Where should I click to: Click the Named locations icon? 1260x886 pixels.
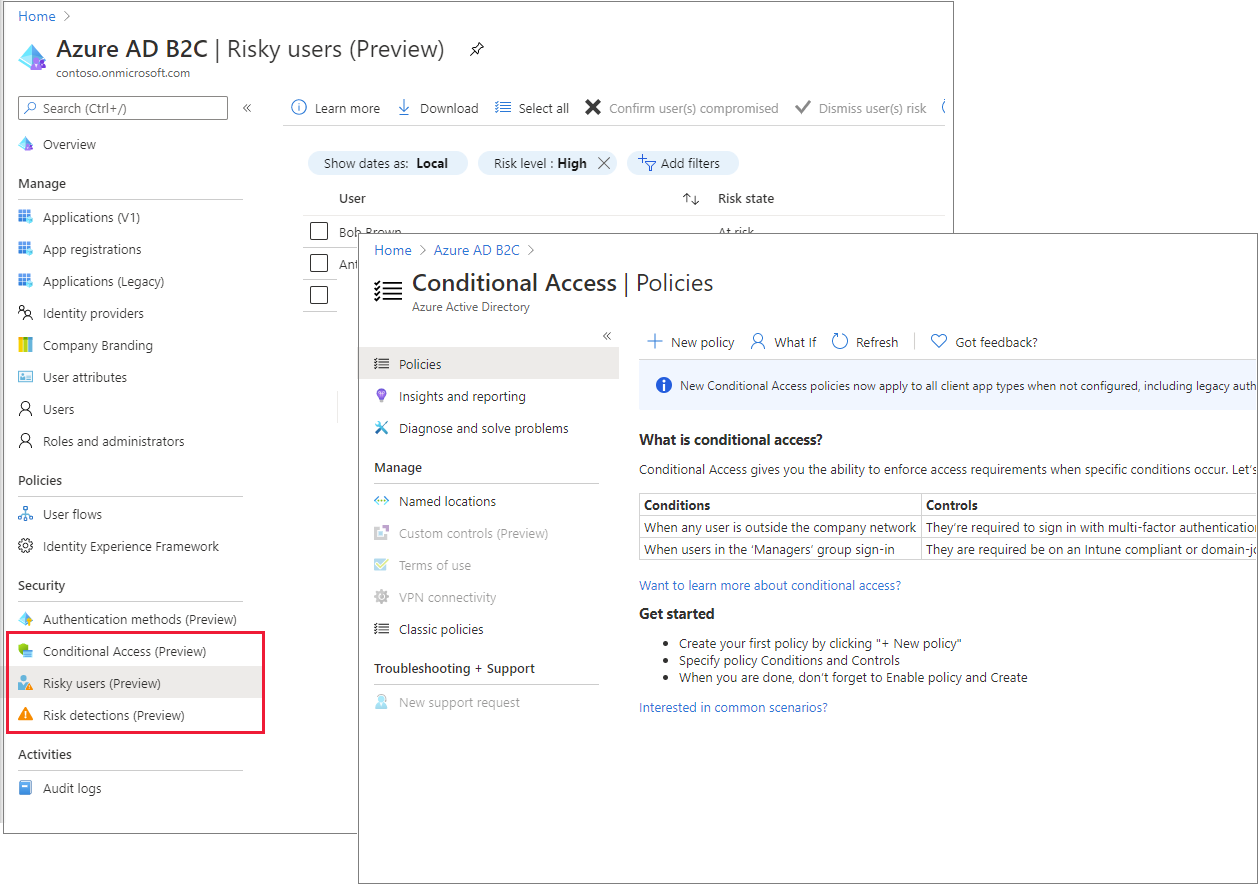[381, 501]
